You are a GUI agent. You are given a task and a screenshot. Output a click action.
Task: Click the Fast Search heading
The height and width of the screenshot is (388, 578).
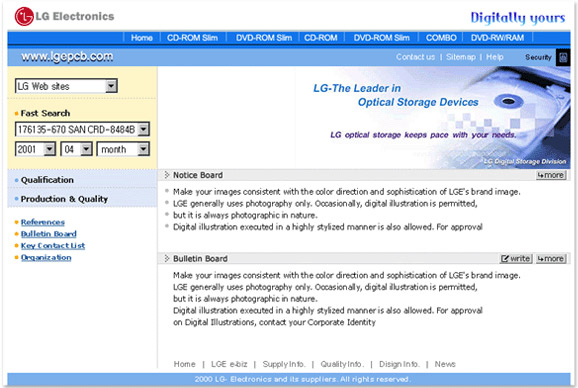point(45,113)
